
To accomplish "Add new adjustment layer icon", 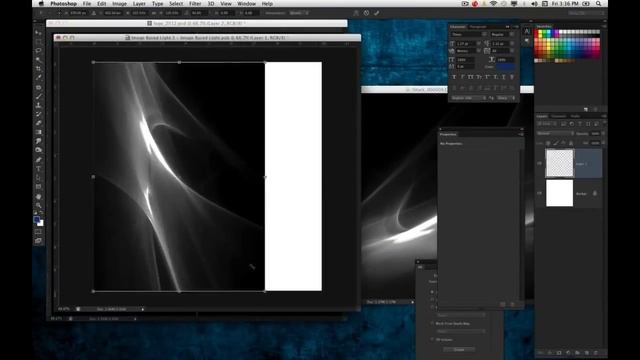I will [568, 353].
